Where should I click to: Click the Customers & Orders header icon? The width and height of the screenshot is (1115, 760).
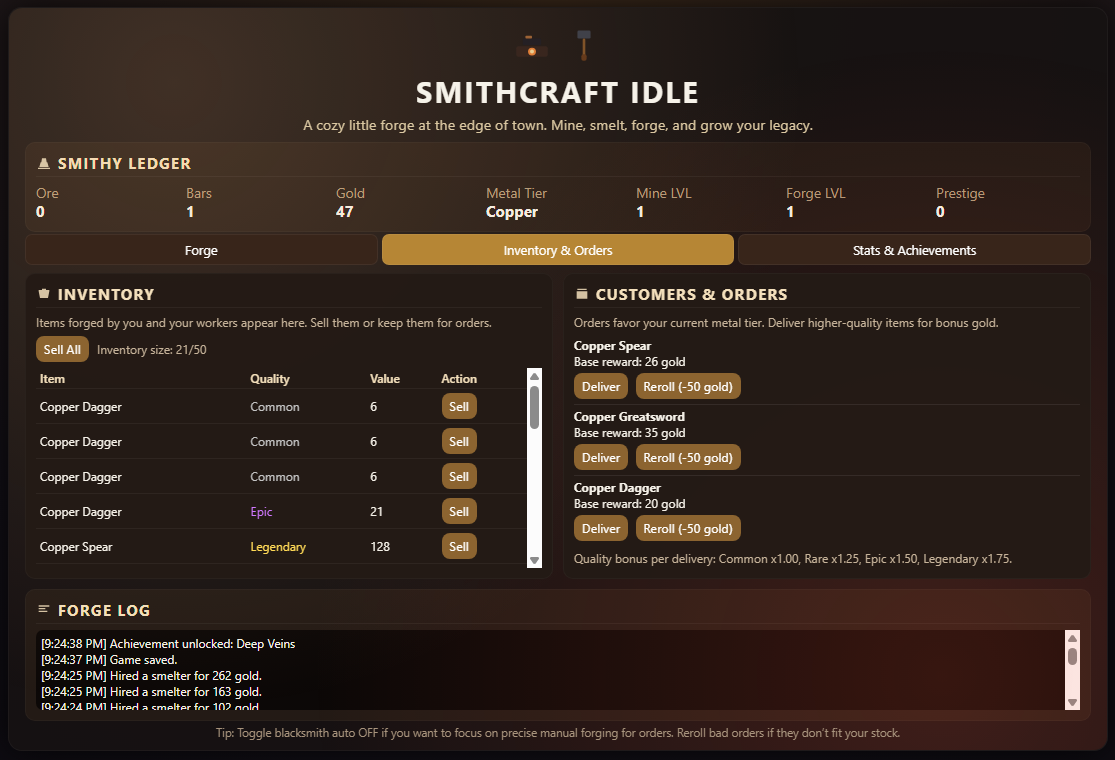tap(581, 294)
